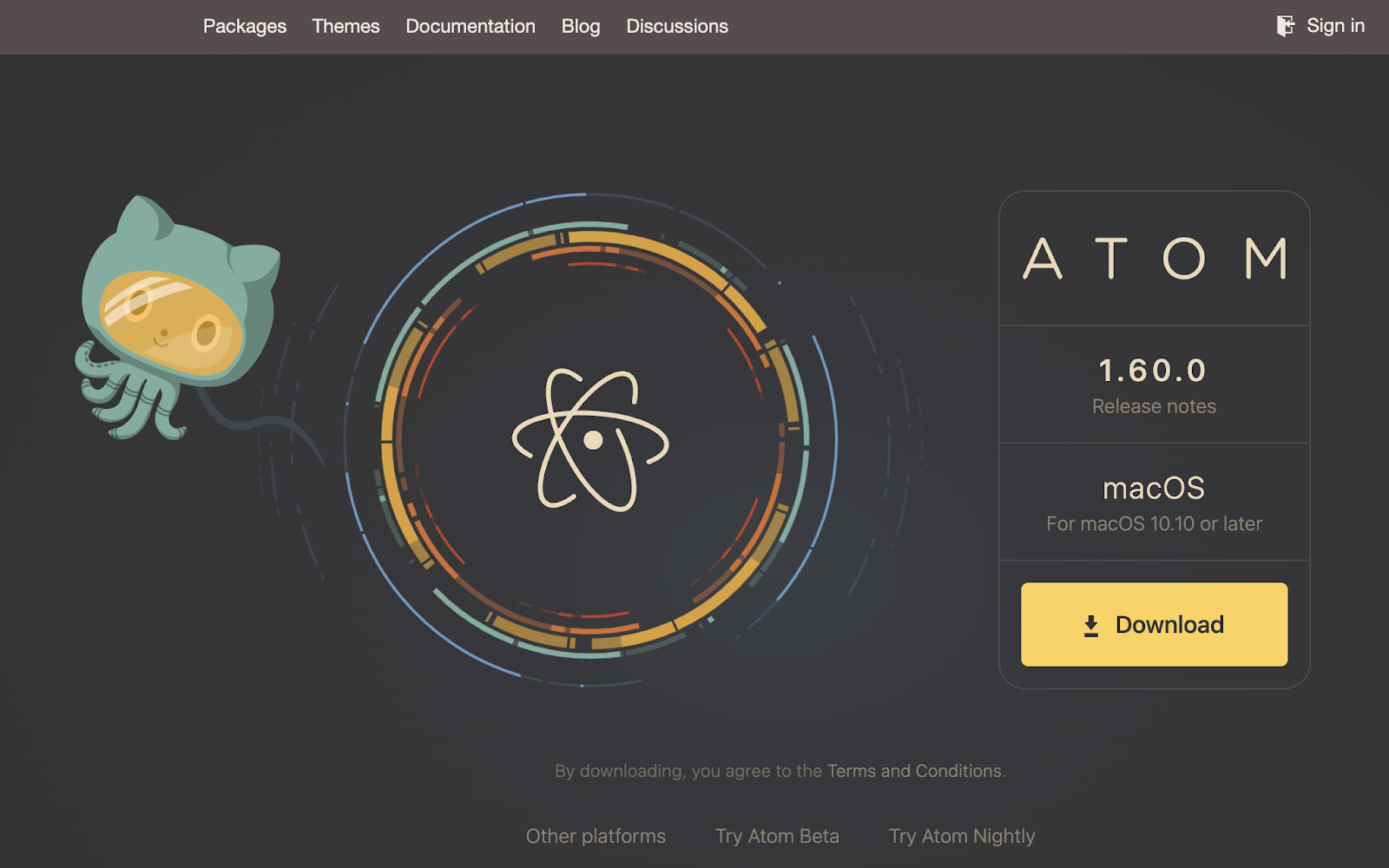
Task: Open the Release notes for 1.60.0
Action: pos(1154,405)
